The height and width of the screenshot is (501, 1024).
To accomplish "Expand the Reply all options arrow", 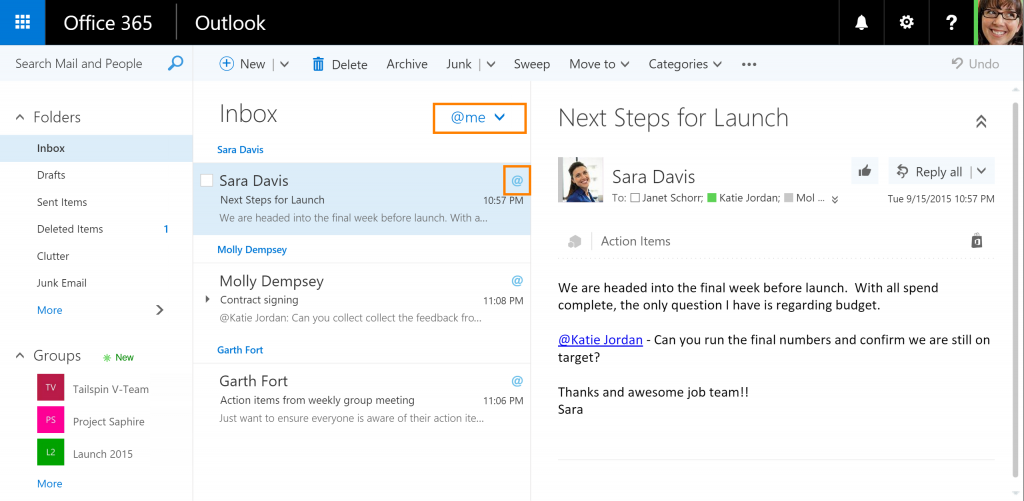I will pyautogui.click(x=981, y=171).
